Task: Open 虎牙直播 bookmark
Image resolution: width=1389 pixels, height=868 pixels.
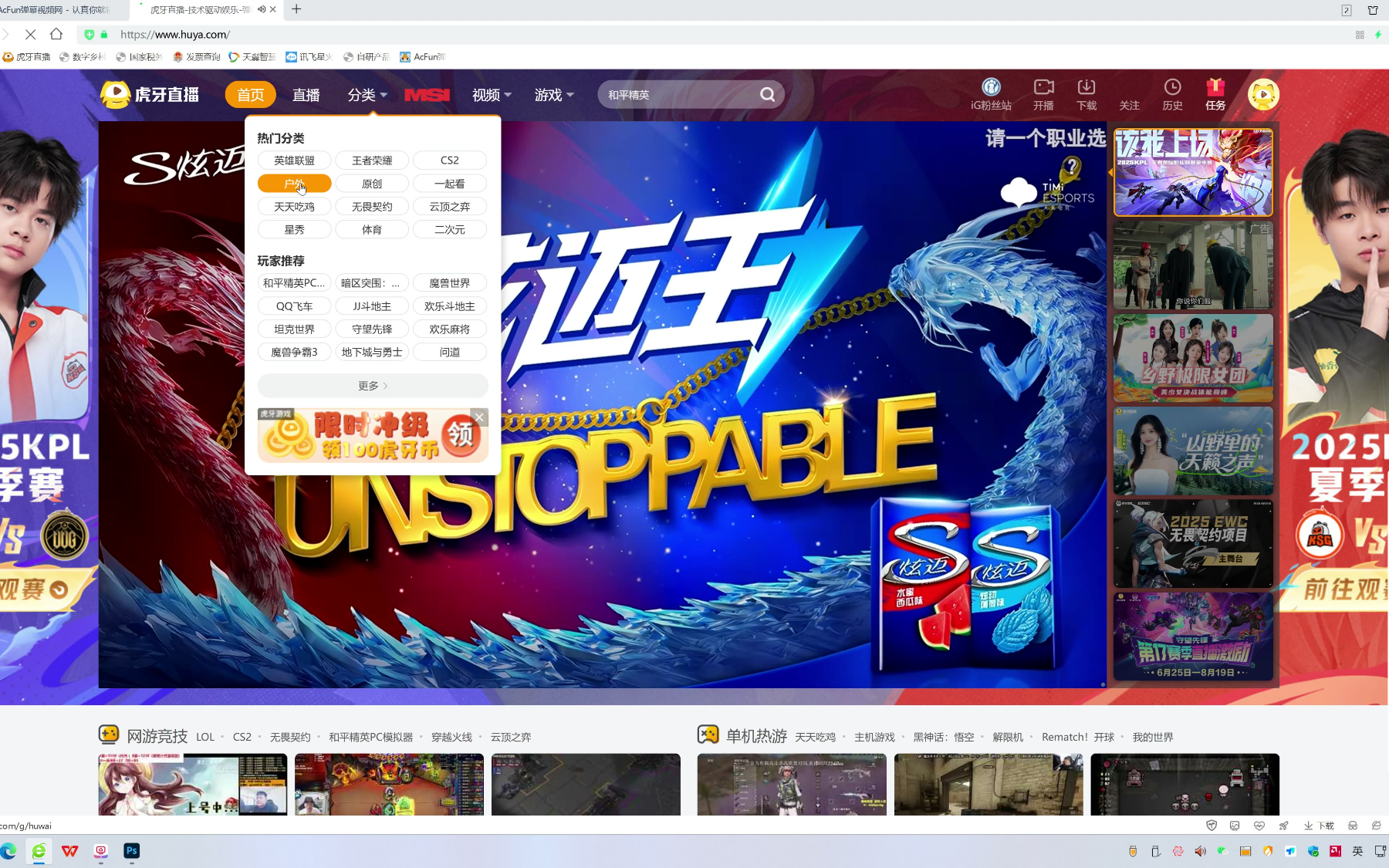Action: [x=26, y=57]
